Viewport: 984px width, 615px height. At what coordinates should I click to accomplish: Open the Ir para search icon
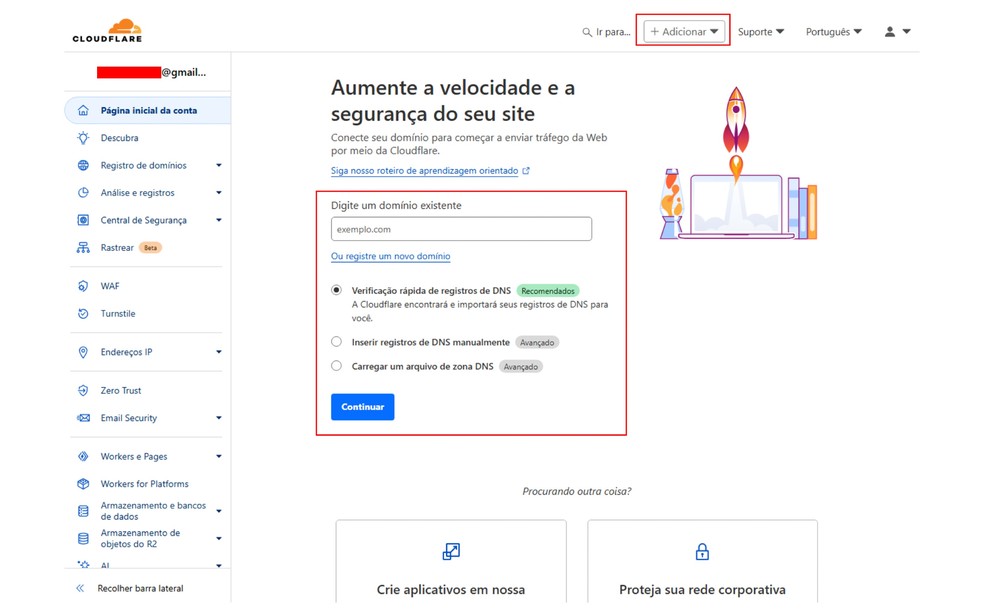586,31
